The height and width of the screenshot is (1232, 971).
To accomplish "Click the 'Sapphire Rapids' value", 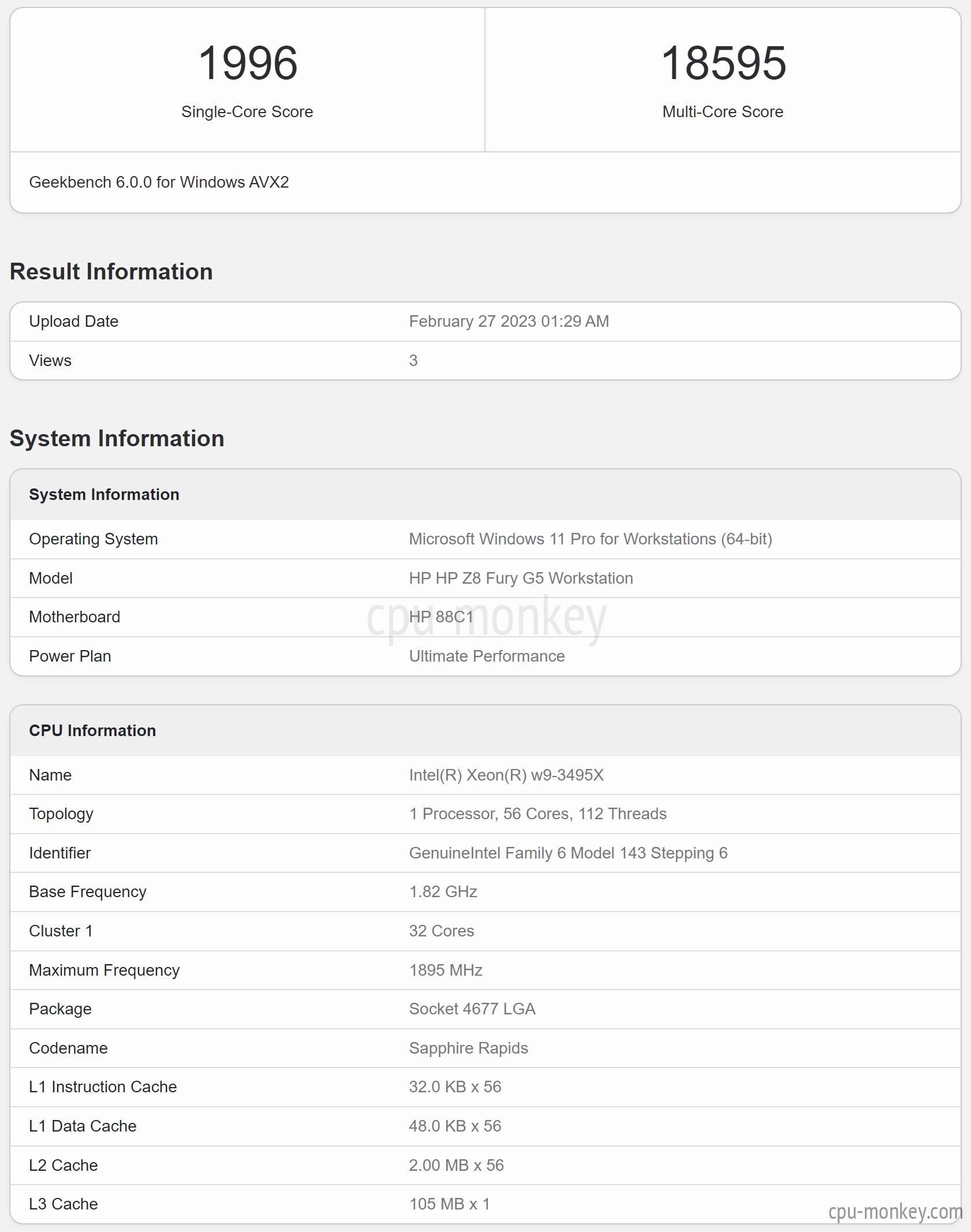I will (x=469, y=1048).
